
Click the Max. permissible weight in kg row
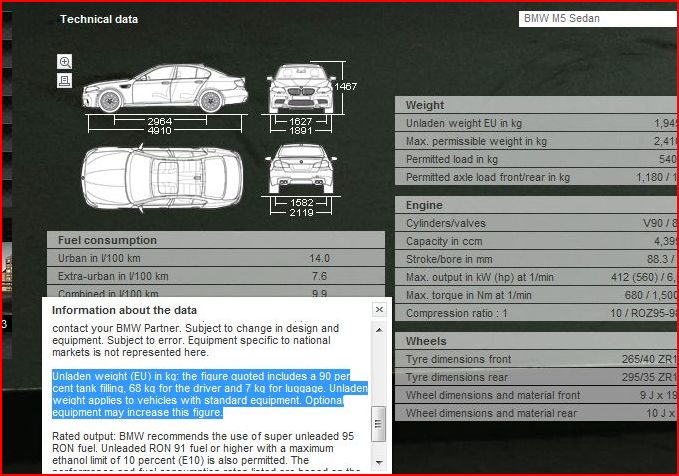coord(537,141)
